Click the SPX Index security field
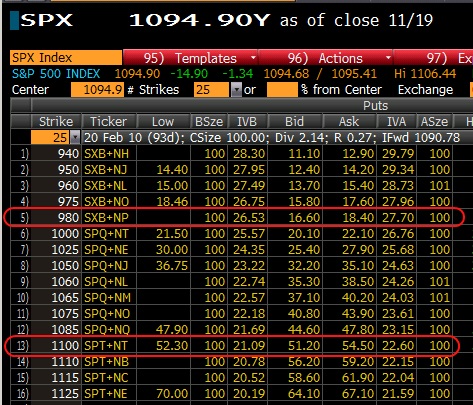Viewport: 473px width, 405px height. [66, 58]
